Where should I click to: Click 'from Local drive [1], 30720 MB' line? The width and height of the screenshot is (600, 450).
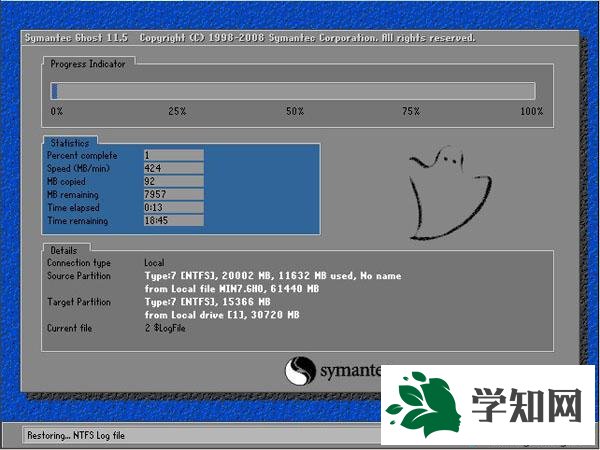click(222, 315)
